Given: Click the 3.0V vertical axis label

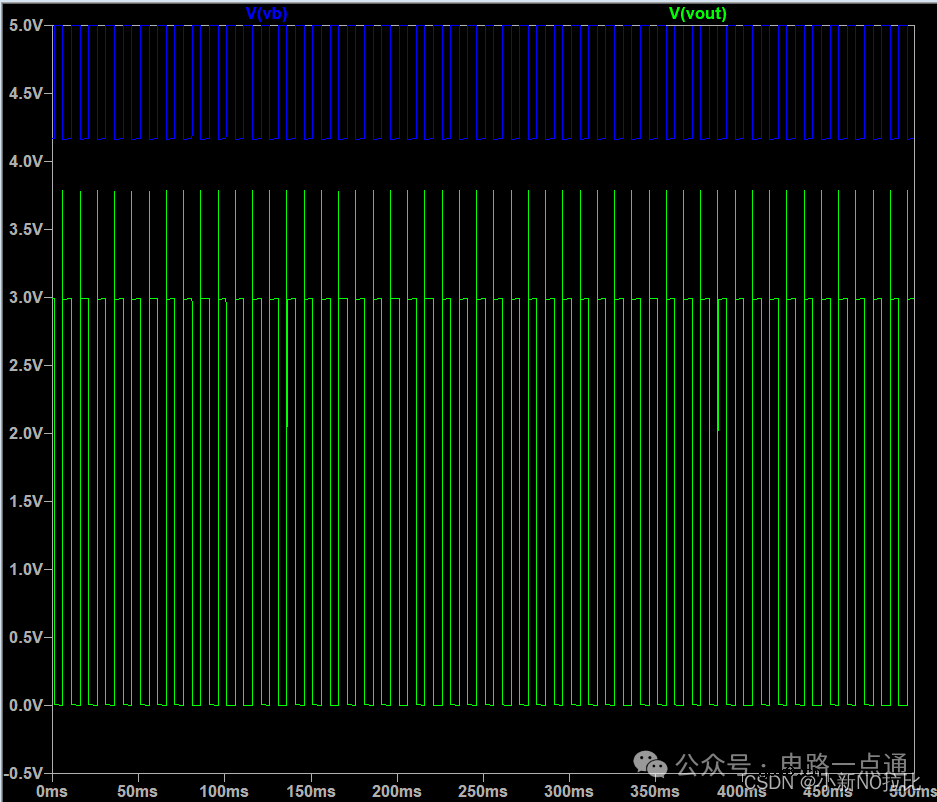Looking at the screenshot, I should pyautogui.click(x=25, y=297).
